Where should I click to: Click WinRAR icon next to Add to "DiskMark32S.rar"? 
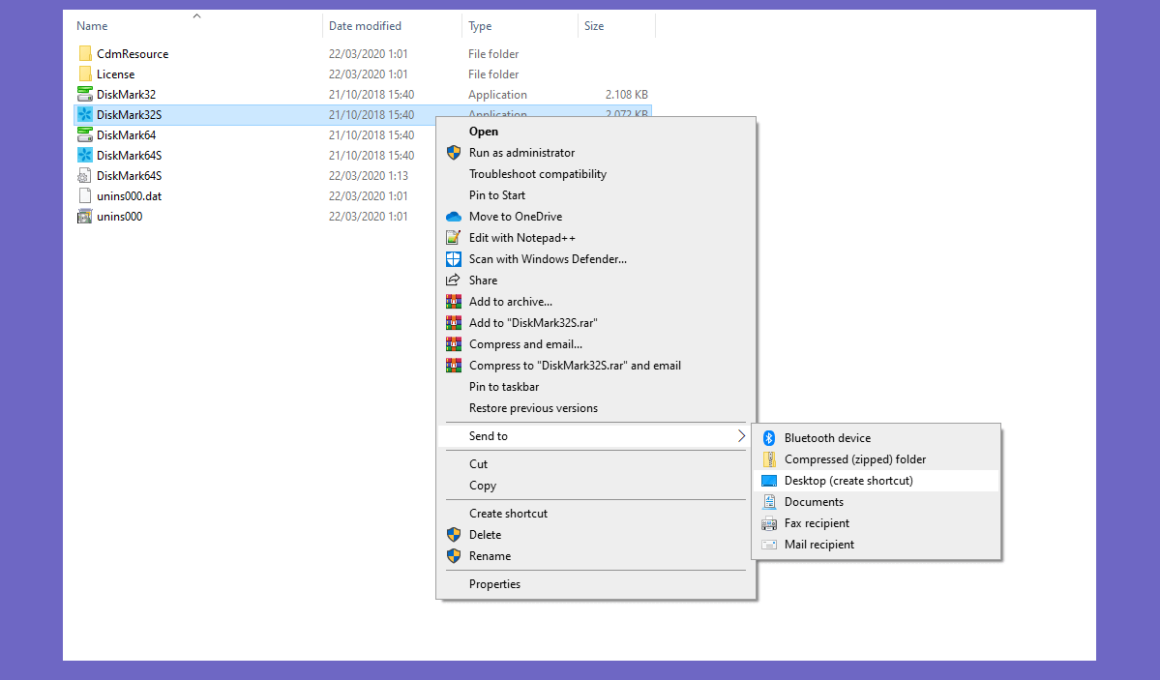(453, 323)
